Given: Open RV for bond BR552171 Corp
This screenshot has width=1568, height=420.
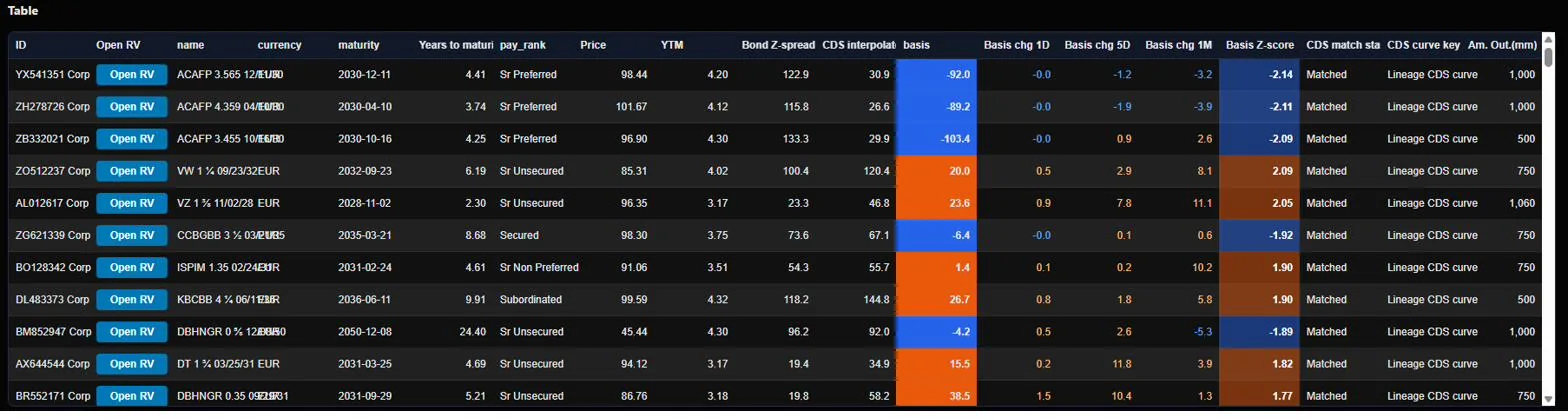Looking at the screenshot, I should 131,396.
